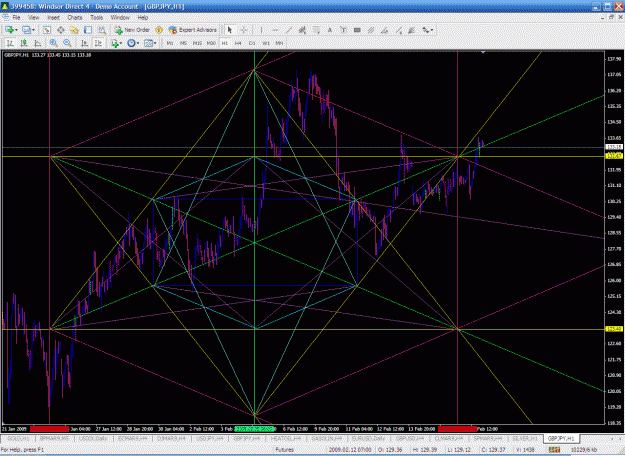This screenshot has width=625, height=456.
Task: Click the 133.18 current price label
Action: [x=614, y=147]
